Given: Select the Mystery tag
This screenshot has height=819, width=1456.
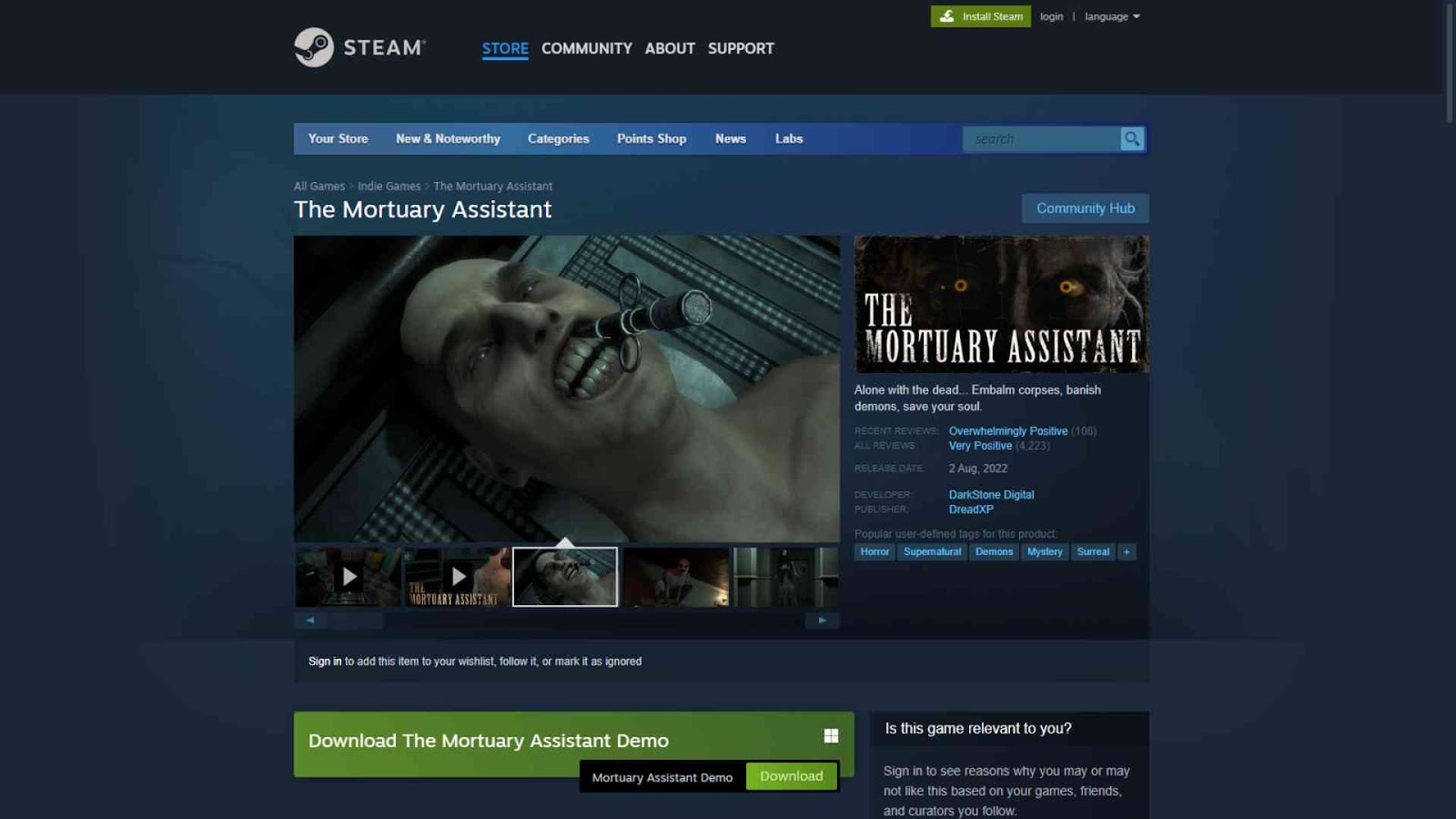Looking at the screenshot, I should coord(1045,551).
